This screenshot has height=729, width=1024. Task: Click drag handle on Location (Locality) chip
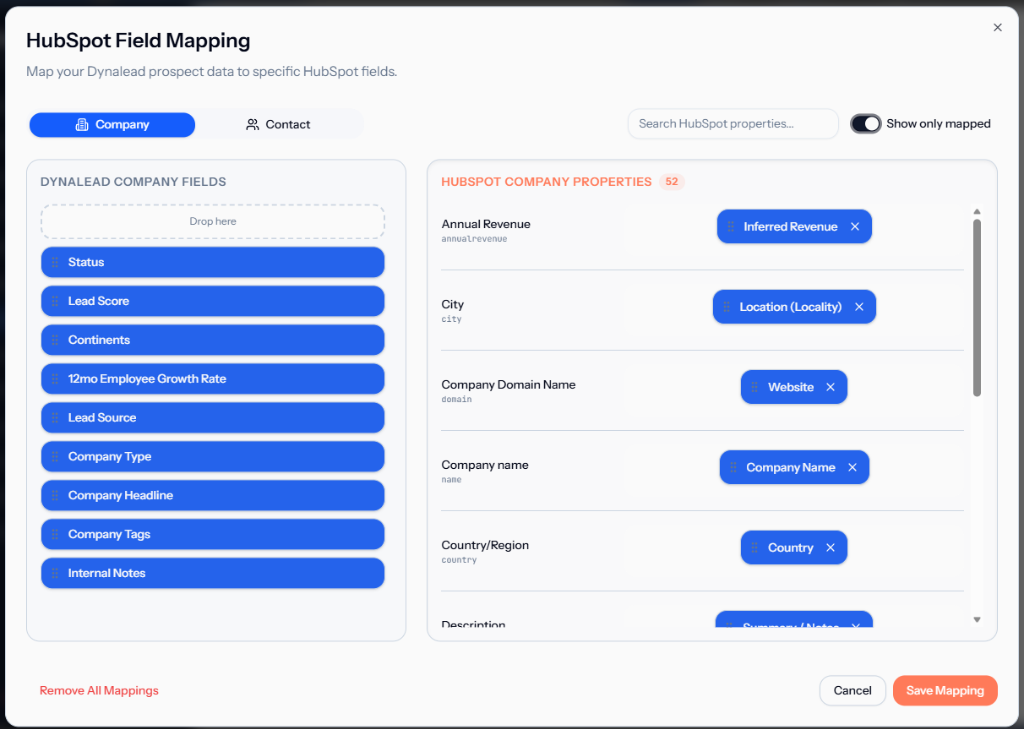[x=726, y=307]
